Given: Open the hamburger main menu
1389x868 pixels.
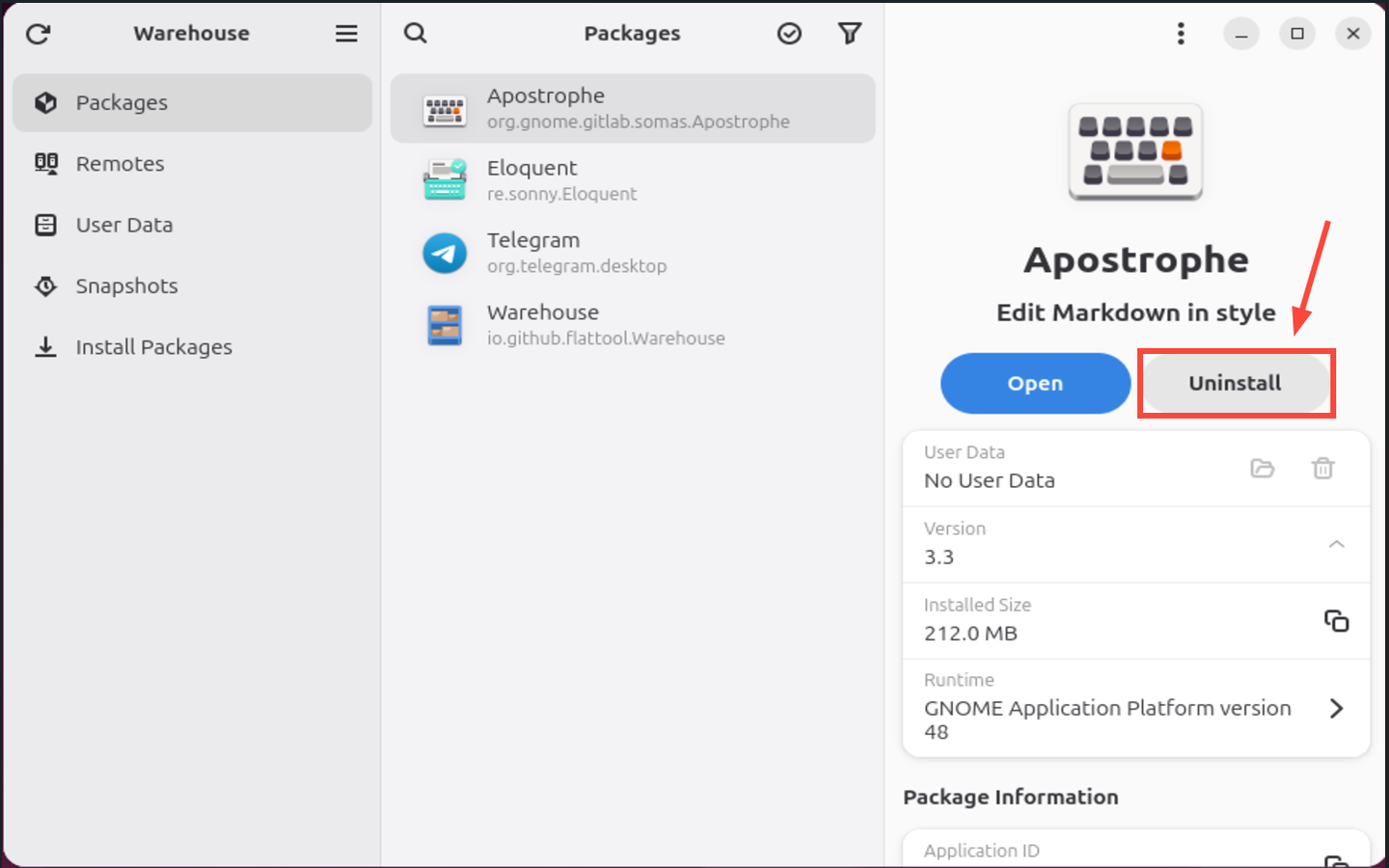Looking at the screenshot, I should pyautogui.click(x=346, y=34).
